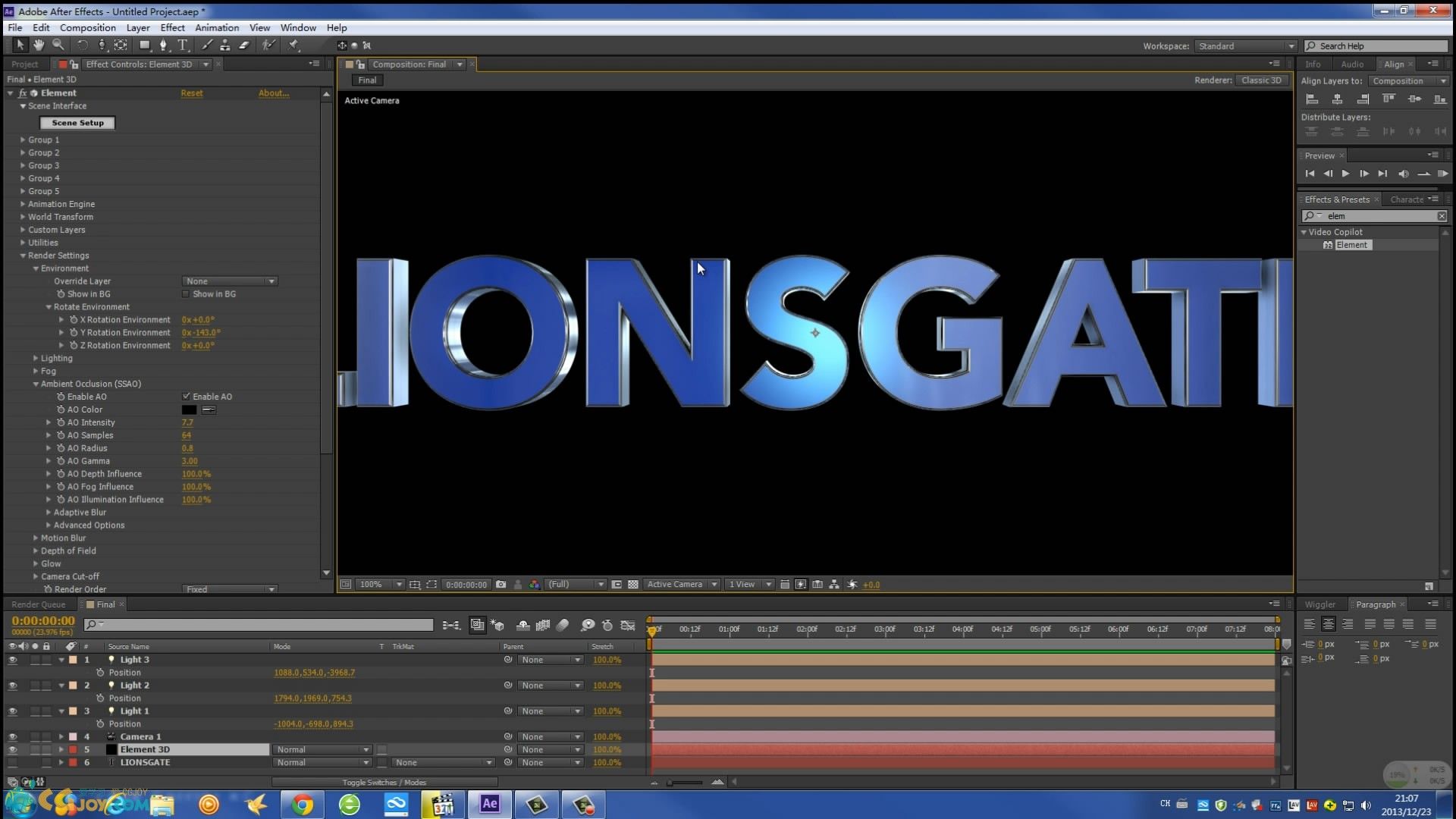
Task: Select the Zoom magnifier tool
Action: coord(58,45)
